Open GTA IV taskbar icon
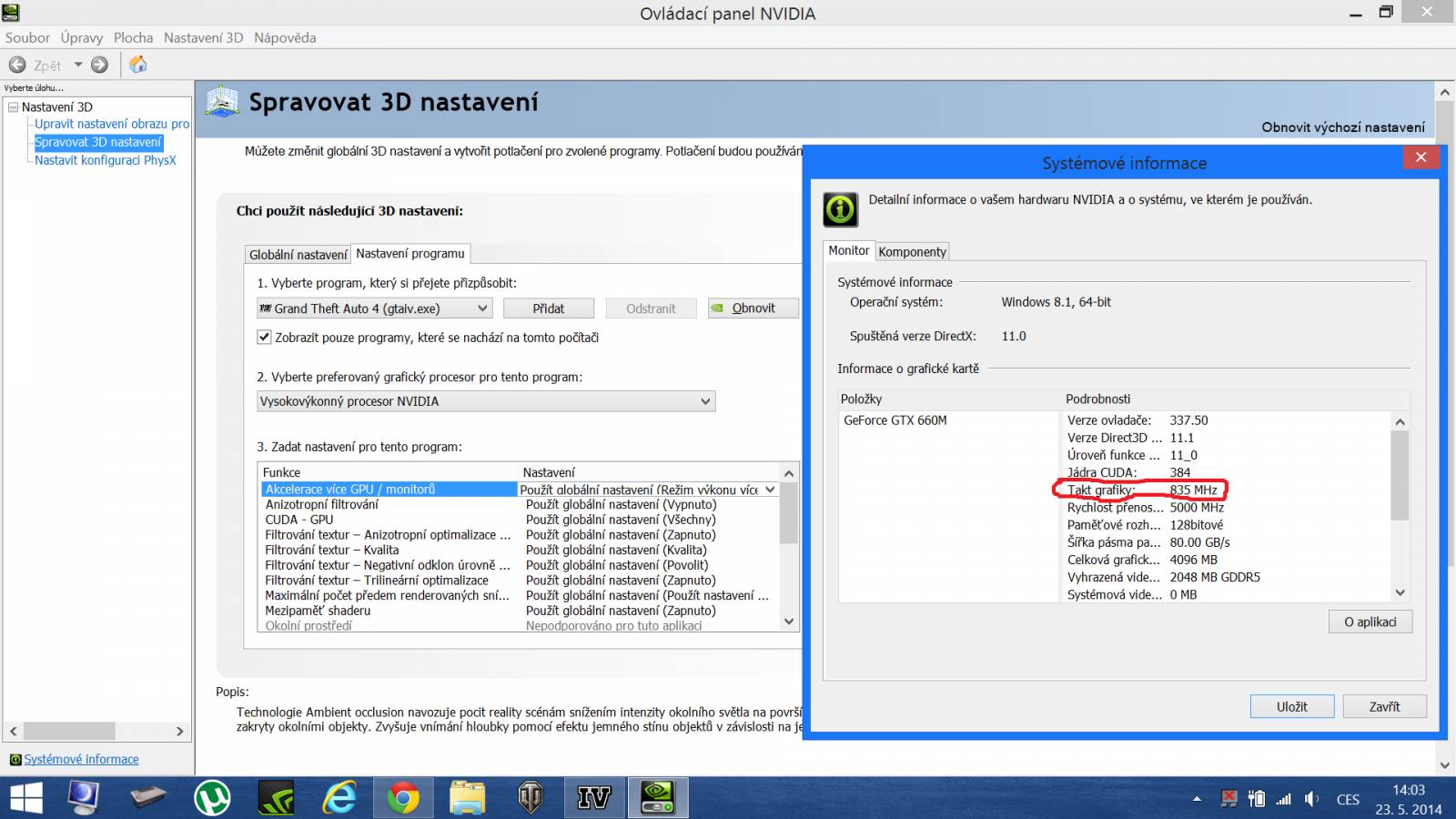1456x819 pixels. (x=593, y=799)
